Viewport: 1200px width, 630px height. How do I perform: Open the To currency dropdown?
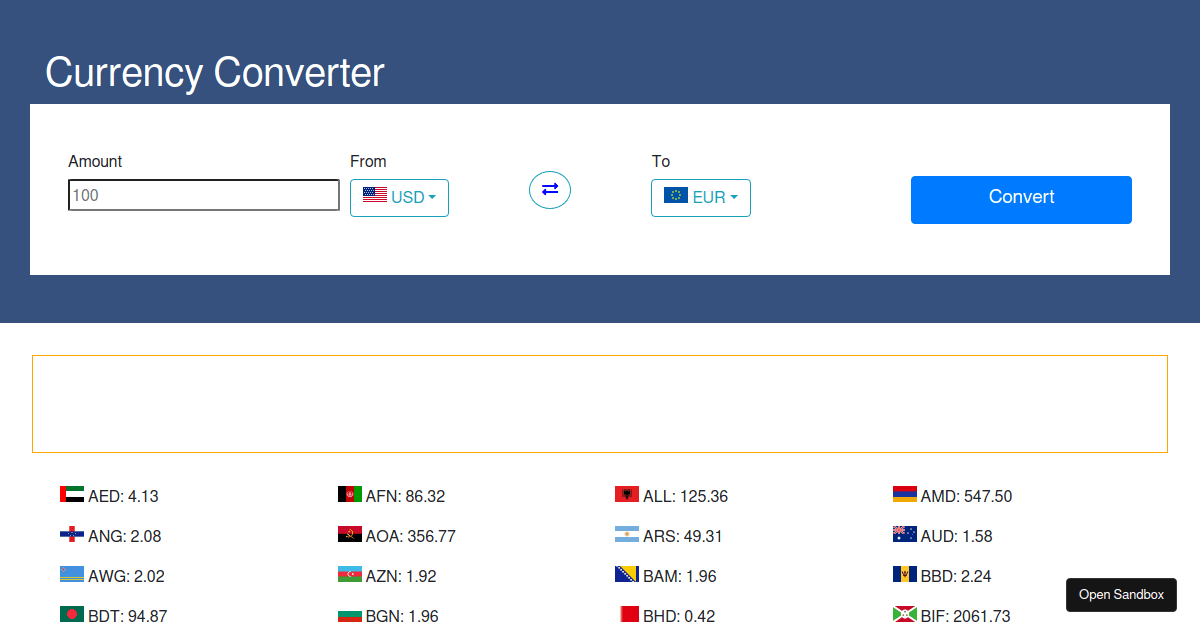click(700, 197)
